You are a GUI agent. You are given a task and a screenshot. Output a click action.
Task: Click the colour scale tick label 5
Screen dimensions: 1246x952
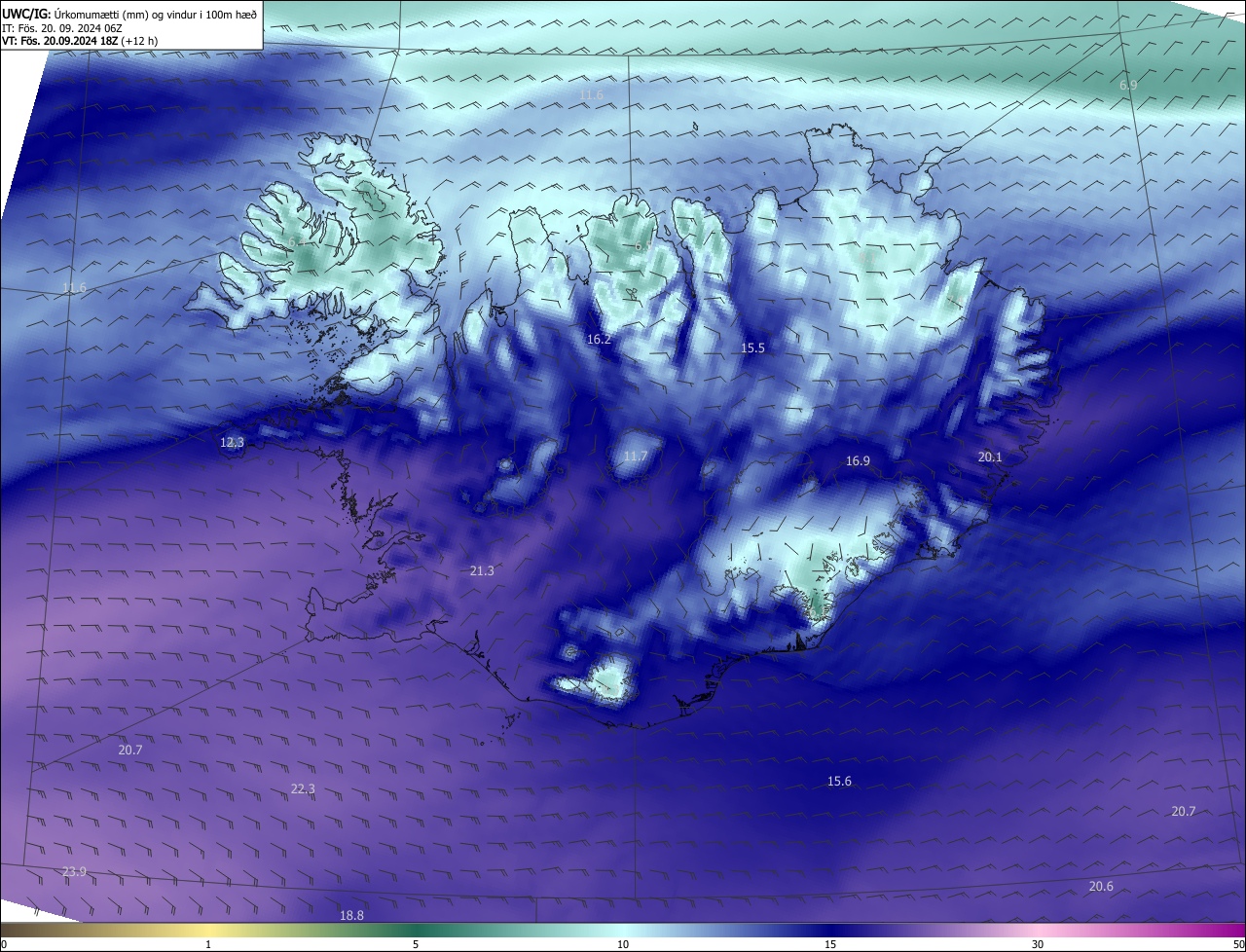pyautogui.click(x=416, y=944)
